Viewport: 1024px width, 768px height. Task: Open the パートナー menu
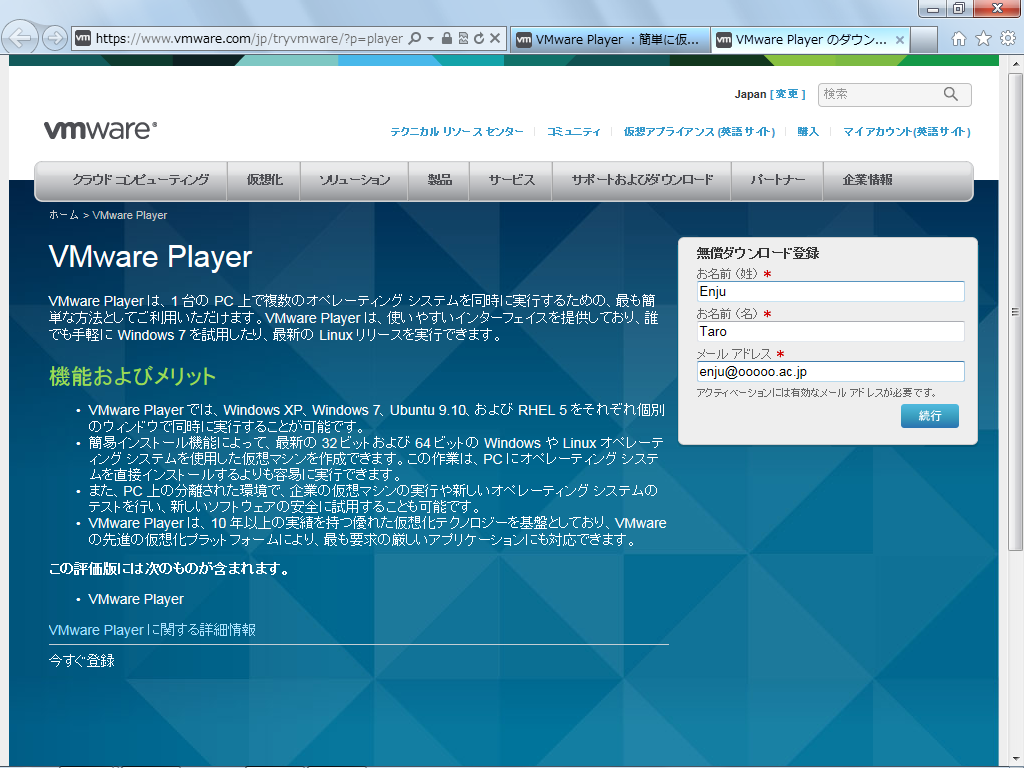coord(777,180)
